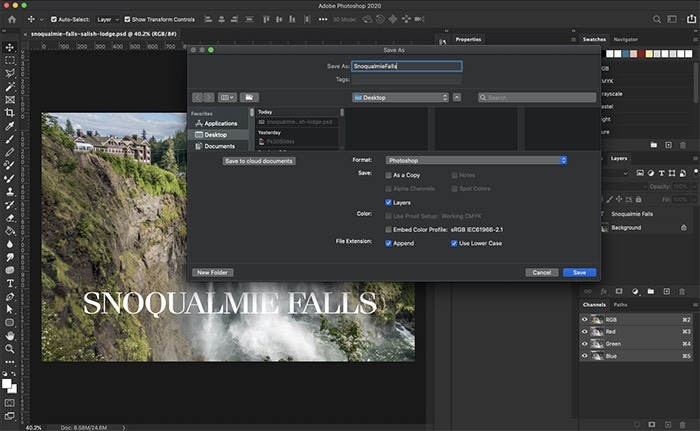
Task: Click the back arrow in Save As dialog
Action: click(x=197, y=97)
